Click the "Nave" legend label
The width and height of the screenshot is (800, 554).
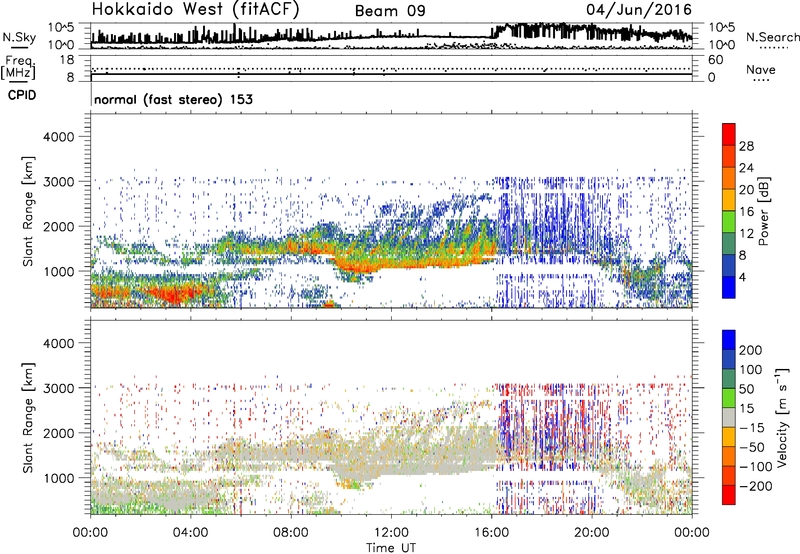(x=761, y=70)
